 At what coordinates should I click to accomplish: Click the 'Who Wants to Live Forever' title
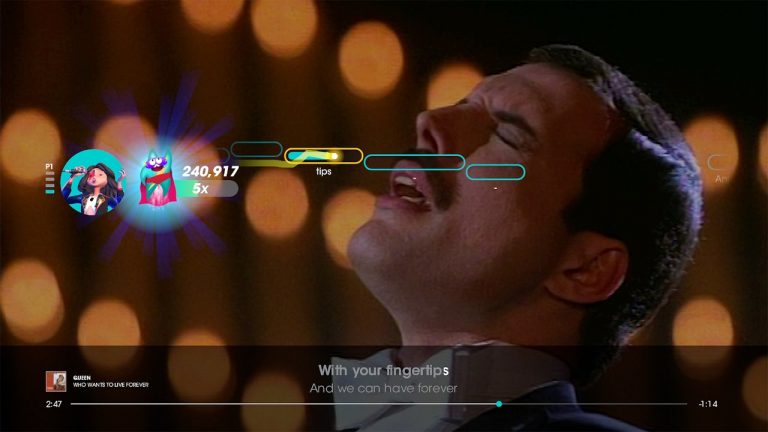pos(111,385)
